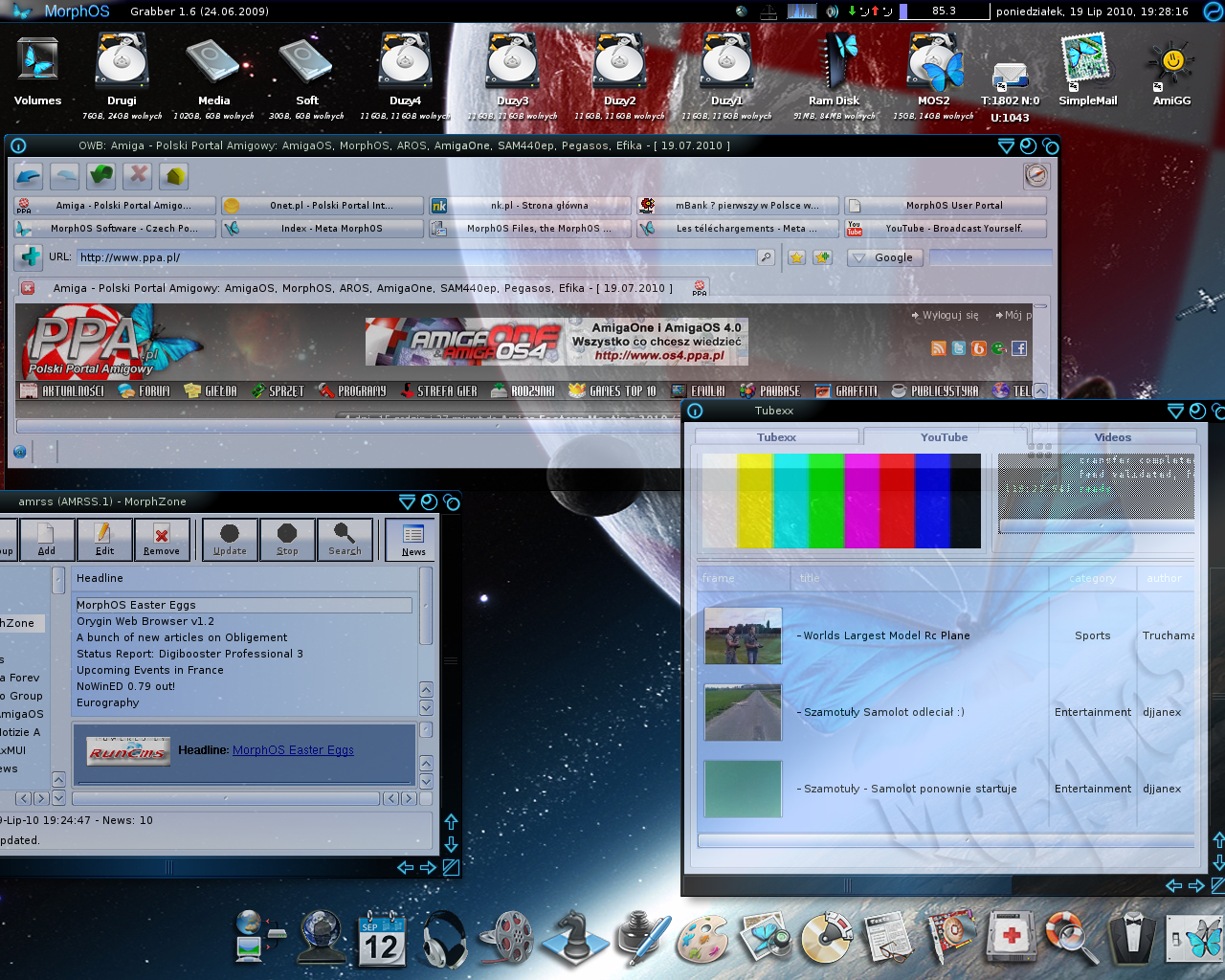The height and width of the screenshot is (980, 1225).
Task: Open the Media volume icon
Action: tap(213, 69)
